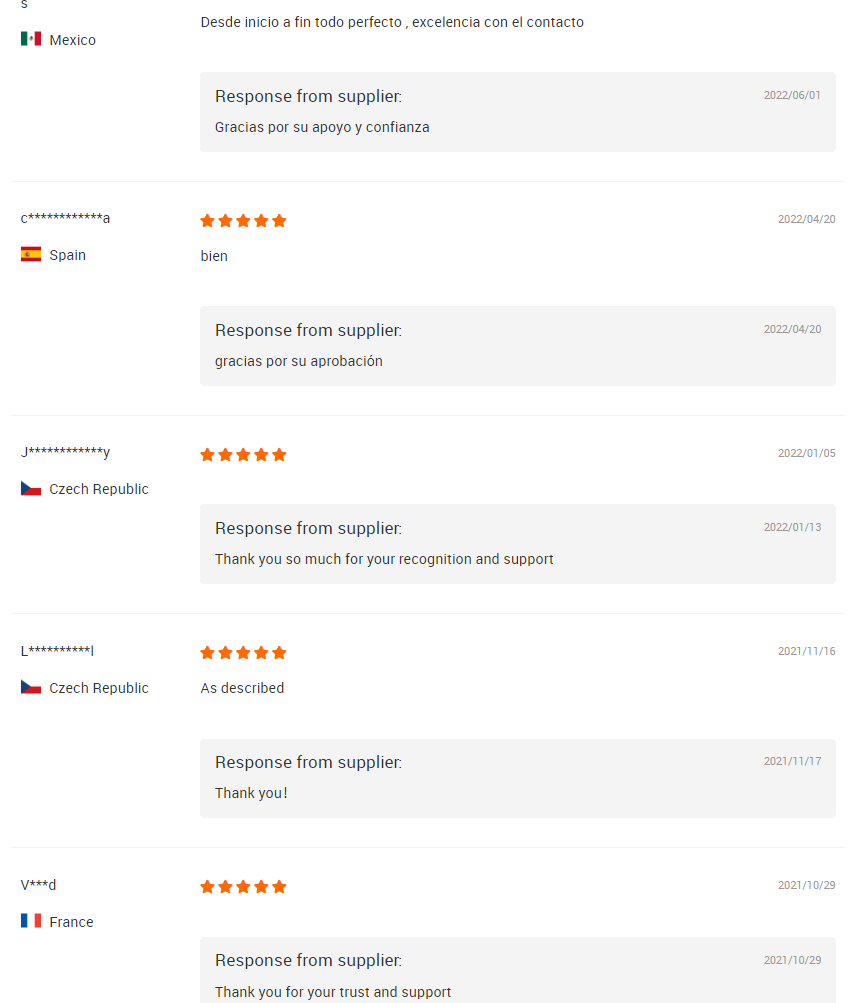Click the 2022/01/05 review date
The width and height of the screenshot is (850, 1003).
(806, 453)
